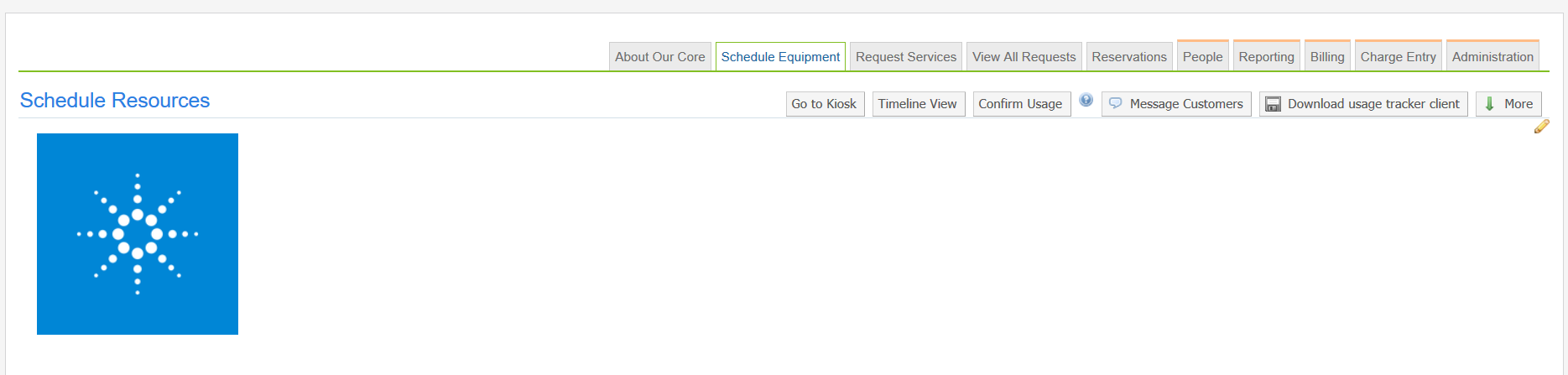
Task: Click the blue starburst logo image
Action: [138, 234]
